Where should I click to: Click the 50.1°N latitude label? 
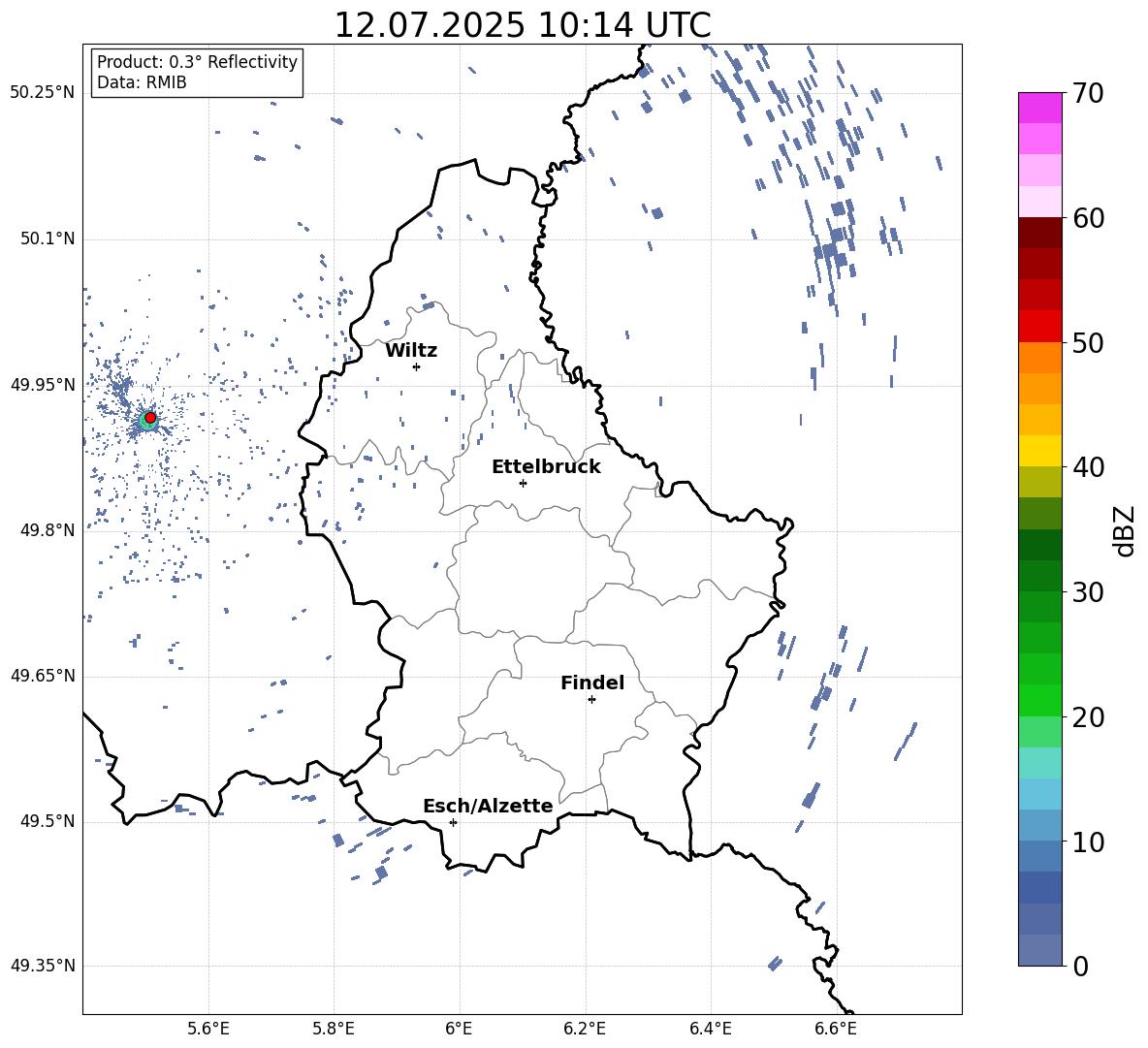pos(48,239)
